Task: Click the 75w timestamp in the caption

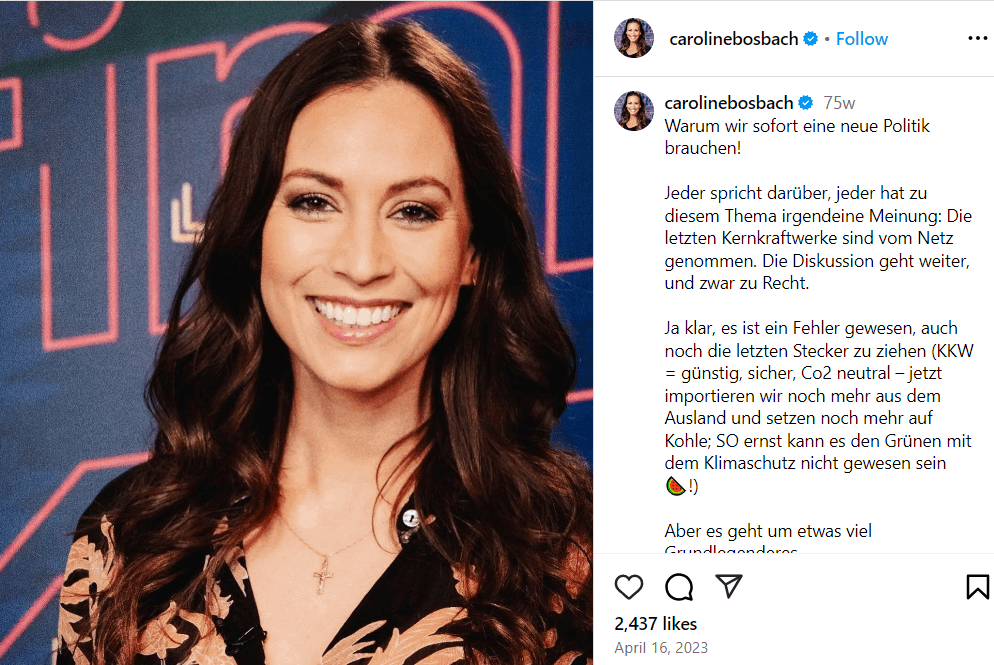Action: tap(839, 103)
